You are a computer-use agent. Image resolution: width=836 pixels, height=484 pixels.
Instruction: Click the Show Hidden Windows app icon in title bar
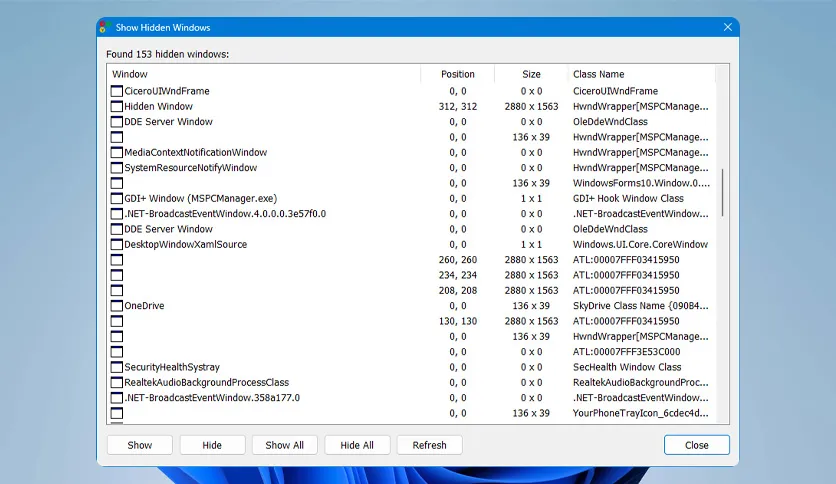(x=104, y=27)
